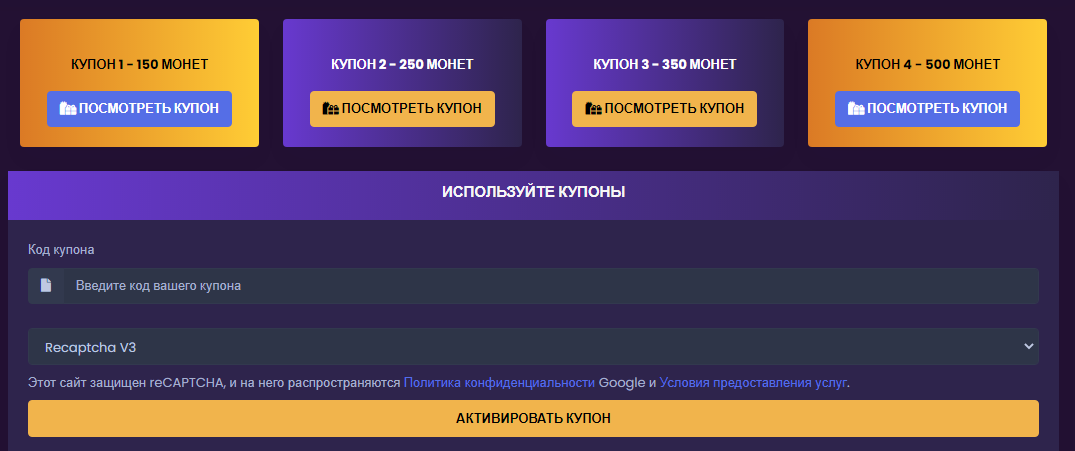Click the "Используйте купоны" section header
Viewport: 1075px width, 451px height.
[x=533, y=192]
